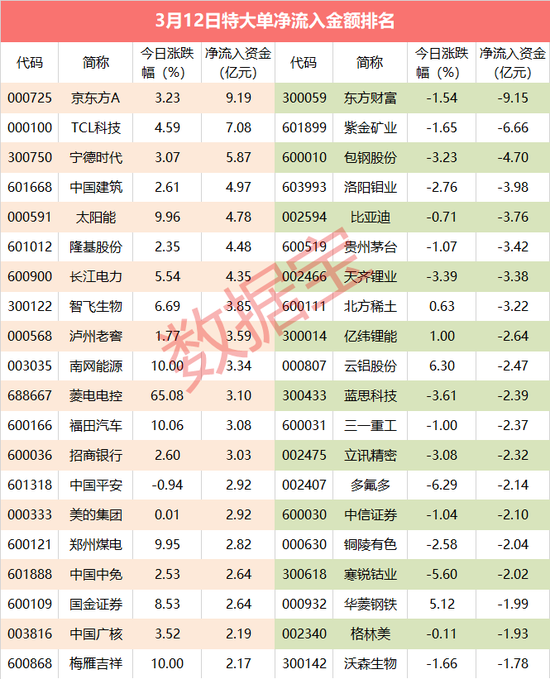Select the -0.94 percent change value
Viewport: 550px width, 679px height.
tap(167, 485)
